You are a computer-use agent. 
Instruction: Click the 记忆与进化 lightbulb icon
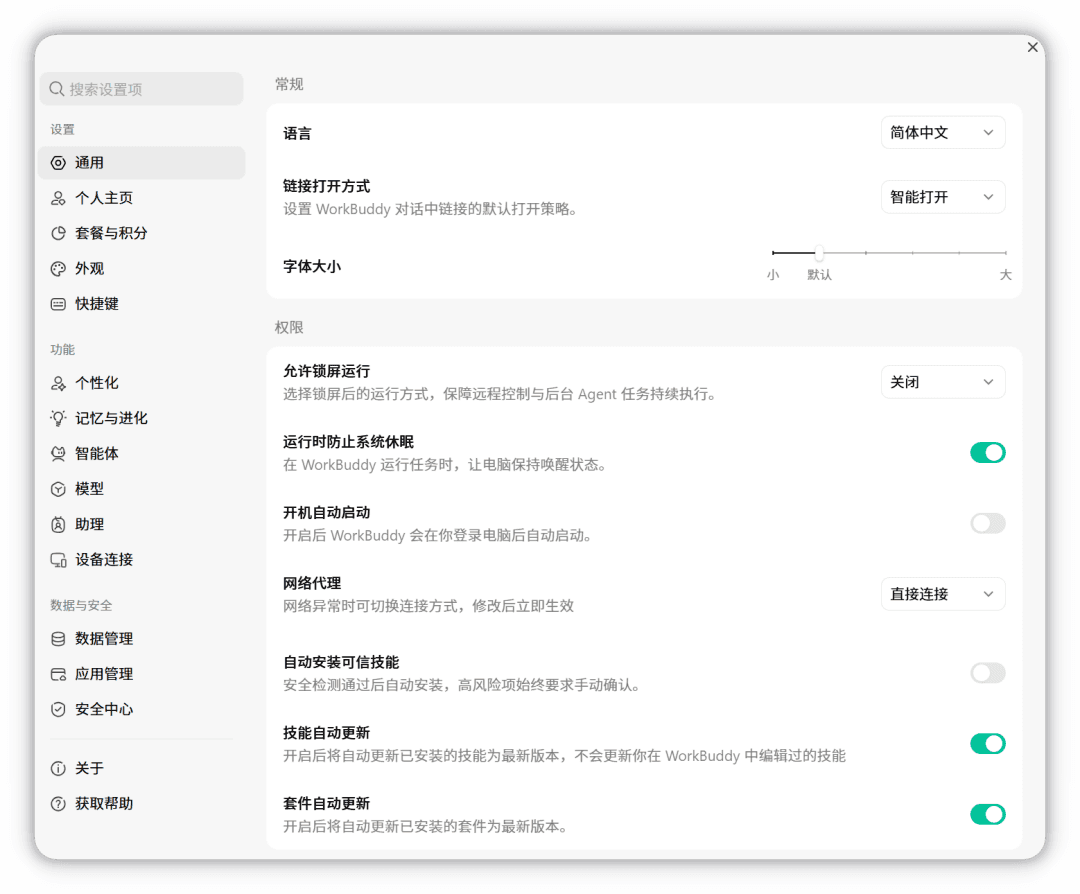click(x=59, y=418)
